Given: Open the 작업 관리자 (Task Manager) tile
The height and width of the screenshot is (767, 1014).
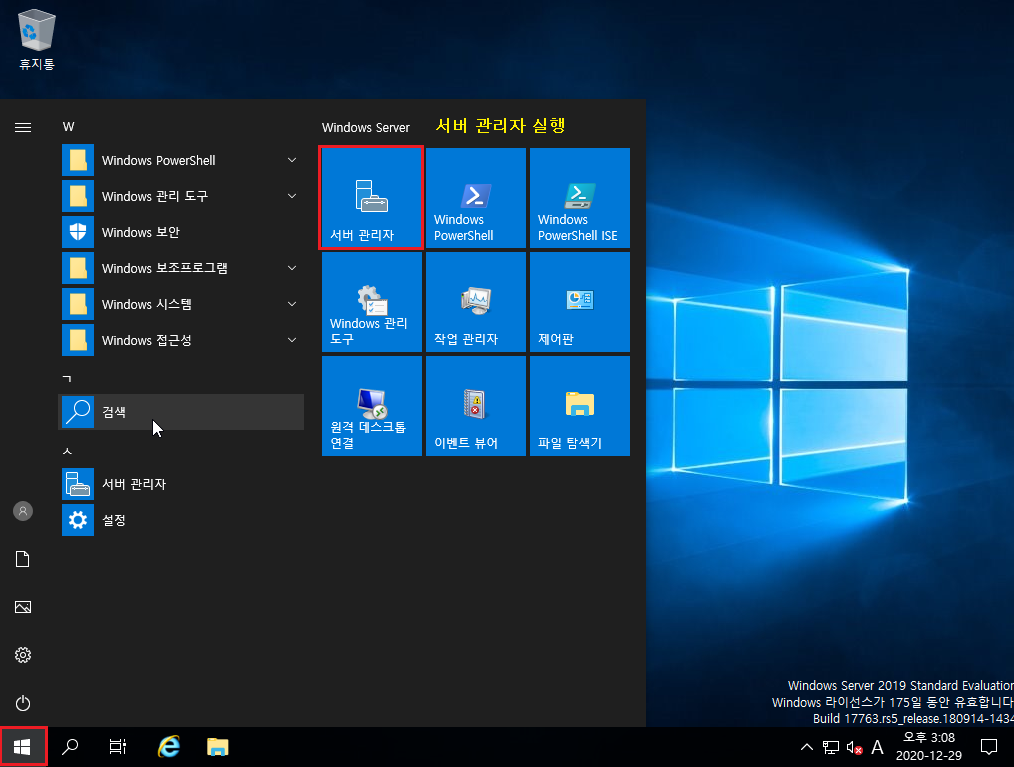Looking at the screenshot, I should (475, 302).
